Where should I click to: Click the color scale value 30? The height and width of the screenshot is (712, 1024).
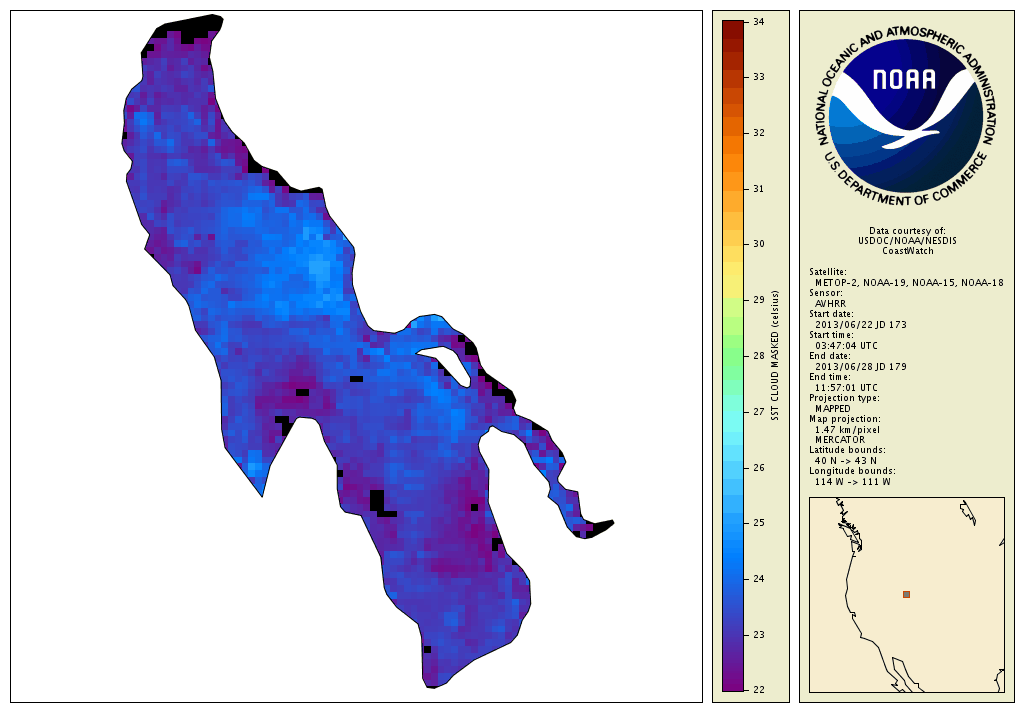(x=759, y=244)
